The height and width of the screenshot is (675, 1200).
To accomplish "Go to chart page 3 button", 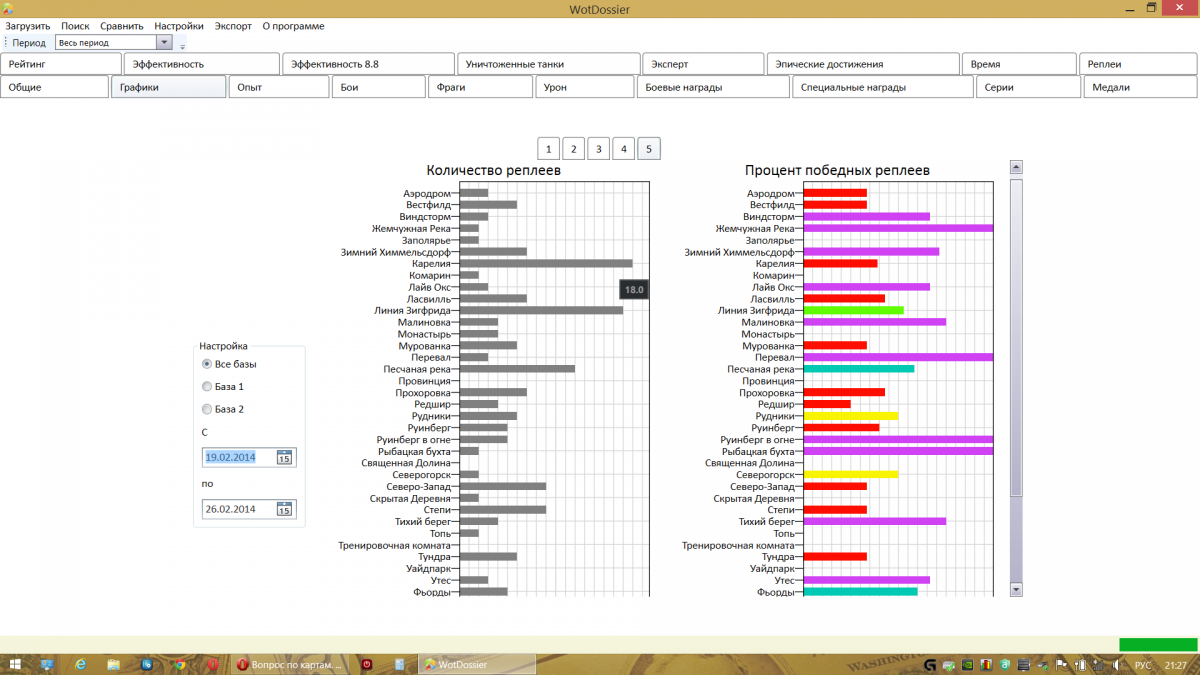I will click(x=598, y=149).
